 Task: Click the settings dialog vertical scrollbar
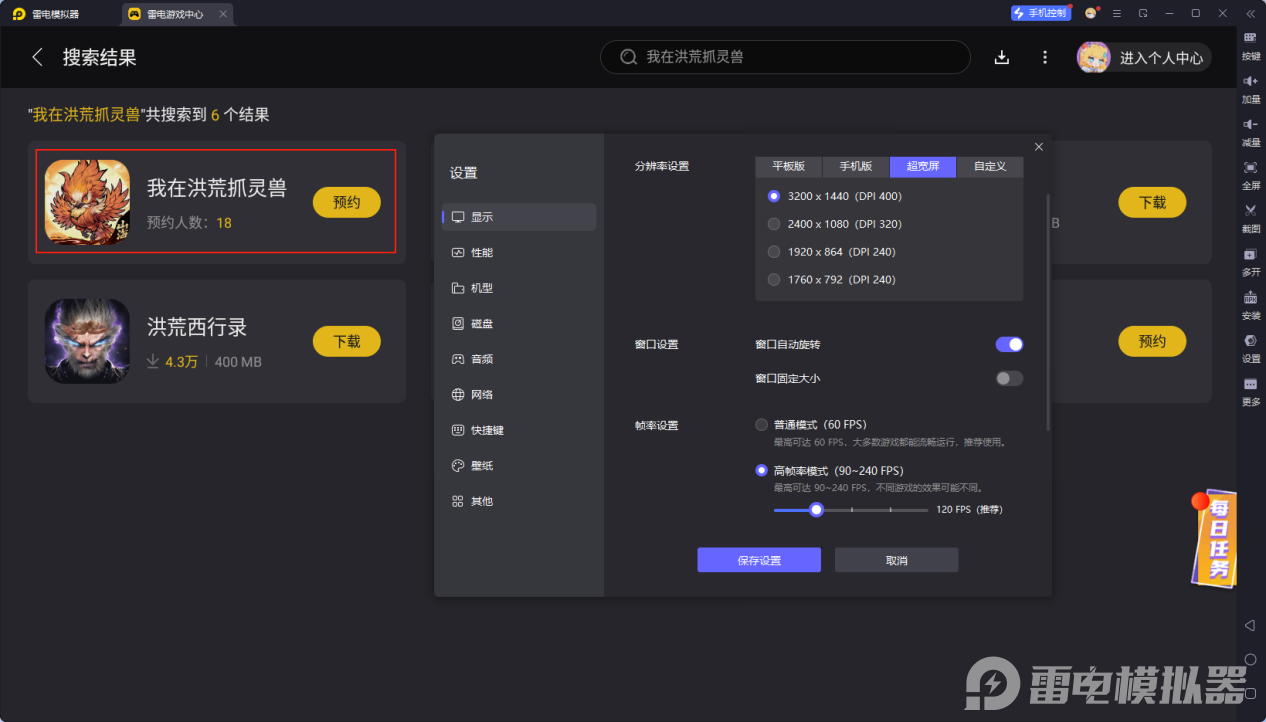(x=1048, y=312)
